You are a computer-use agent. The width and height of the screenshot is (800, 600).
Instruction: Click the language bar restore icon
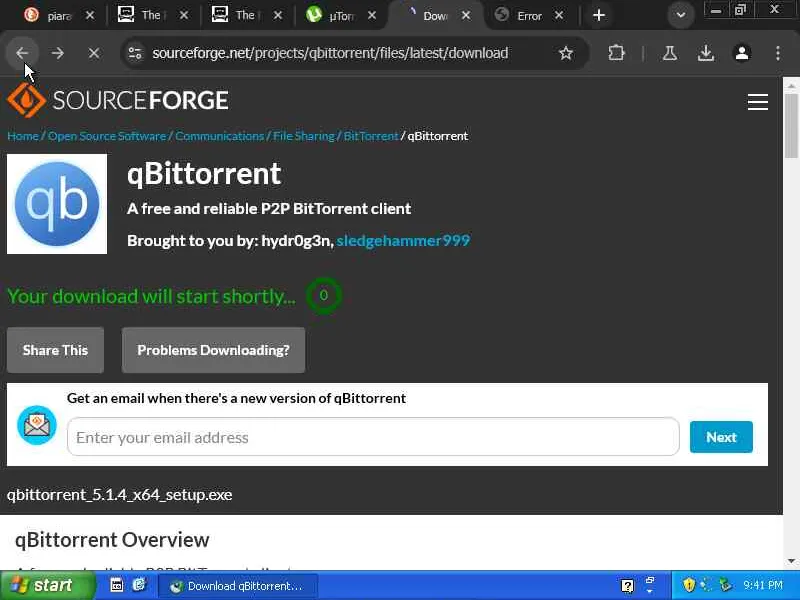[650, 581]
